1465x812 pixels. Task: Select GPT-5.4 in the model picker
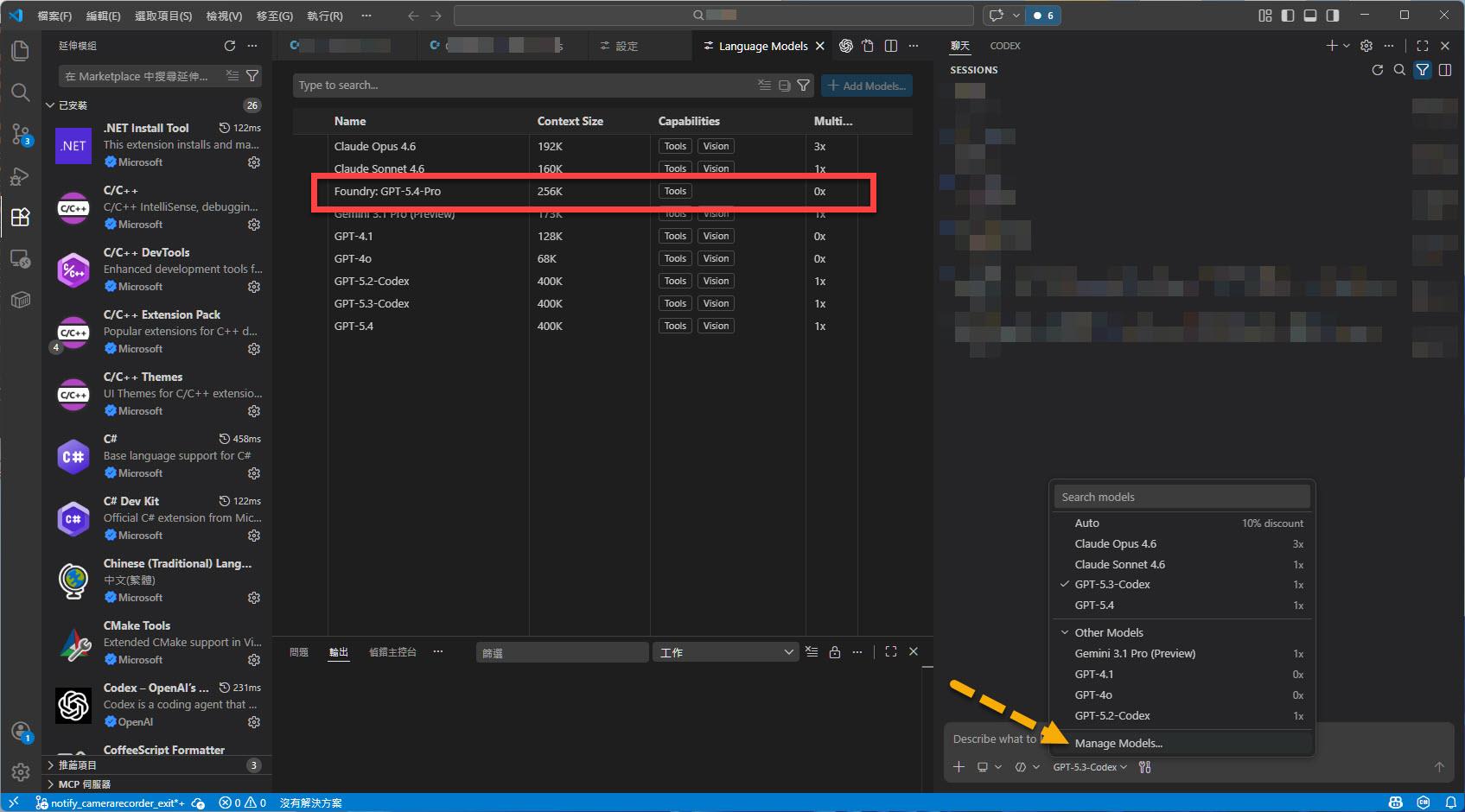pyautogui.click(x=1094, y=606)
